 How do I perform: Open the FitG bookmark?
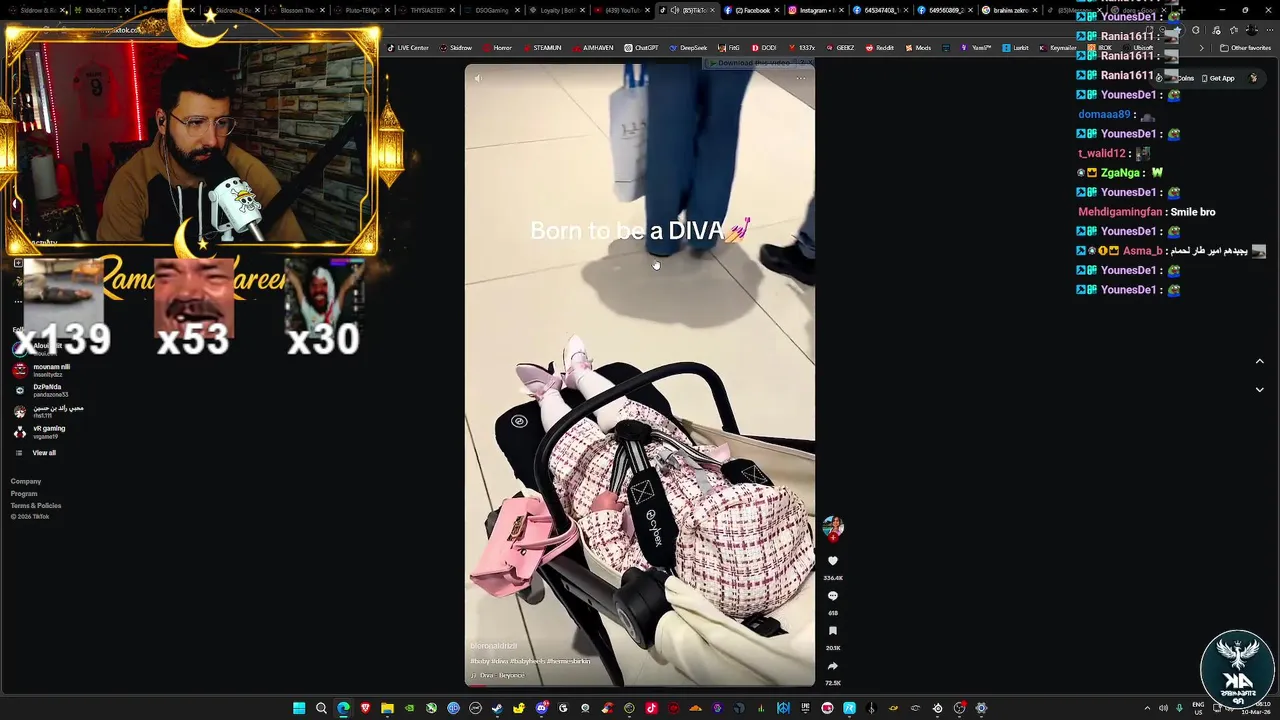pos(729,48)
